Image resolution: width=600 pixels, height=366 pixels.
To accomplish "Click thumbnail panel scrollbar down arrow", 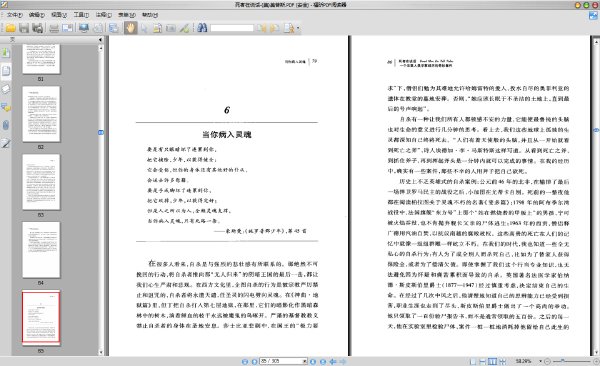I will click(101, 353).
